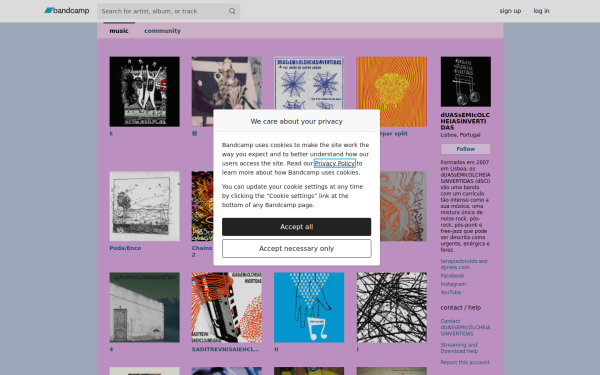This screenshot has height=375, width=600.
Task: Choose Accept necessary only
Action: 297,249
